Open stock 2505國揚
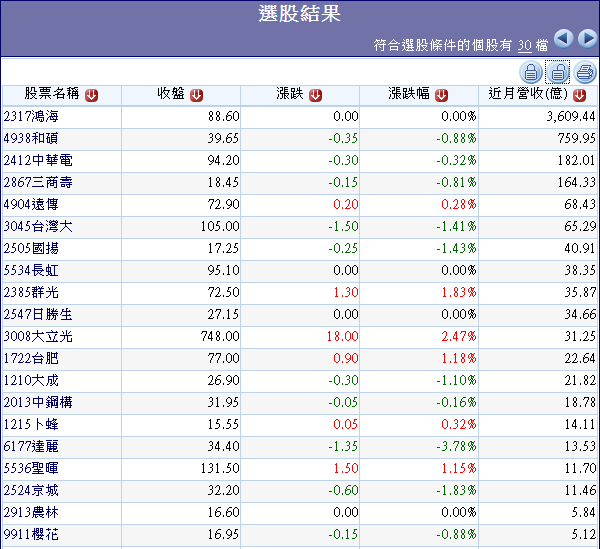The height and width of the screenshot is (549, 600). [x=31, y=248]
